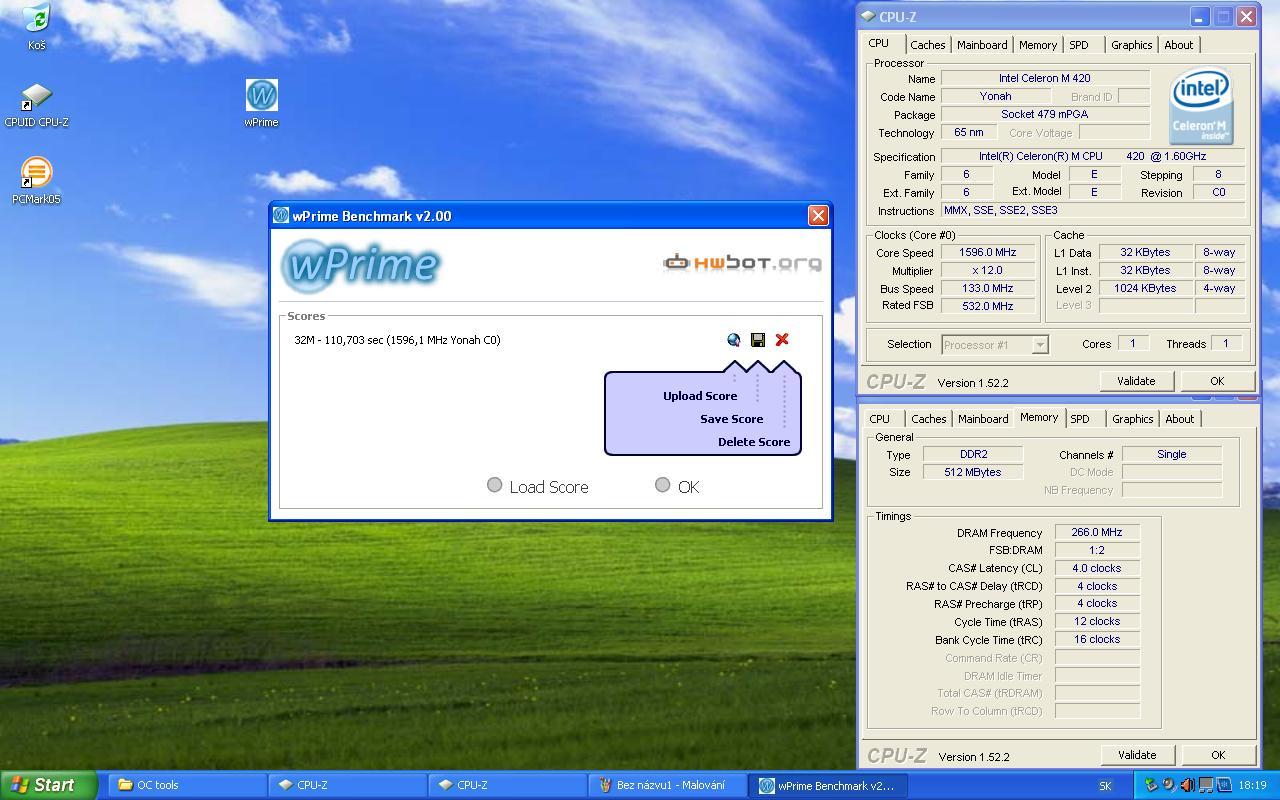The width and height of the screenshot is (1280, 800).
Task: Open Caches tab in lower CPU-Z window
Action: 928,419
